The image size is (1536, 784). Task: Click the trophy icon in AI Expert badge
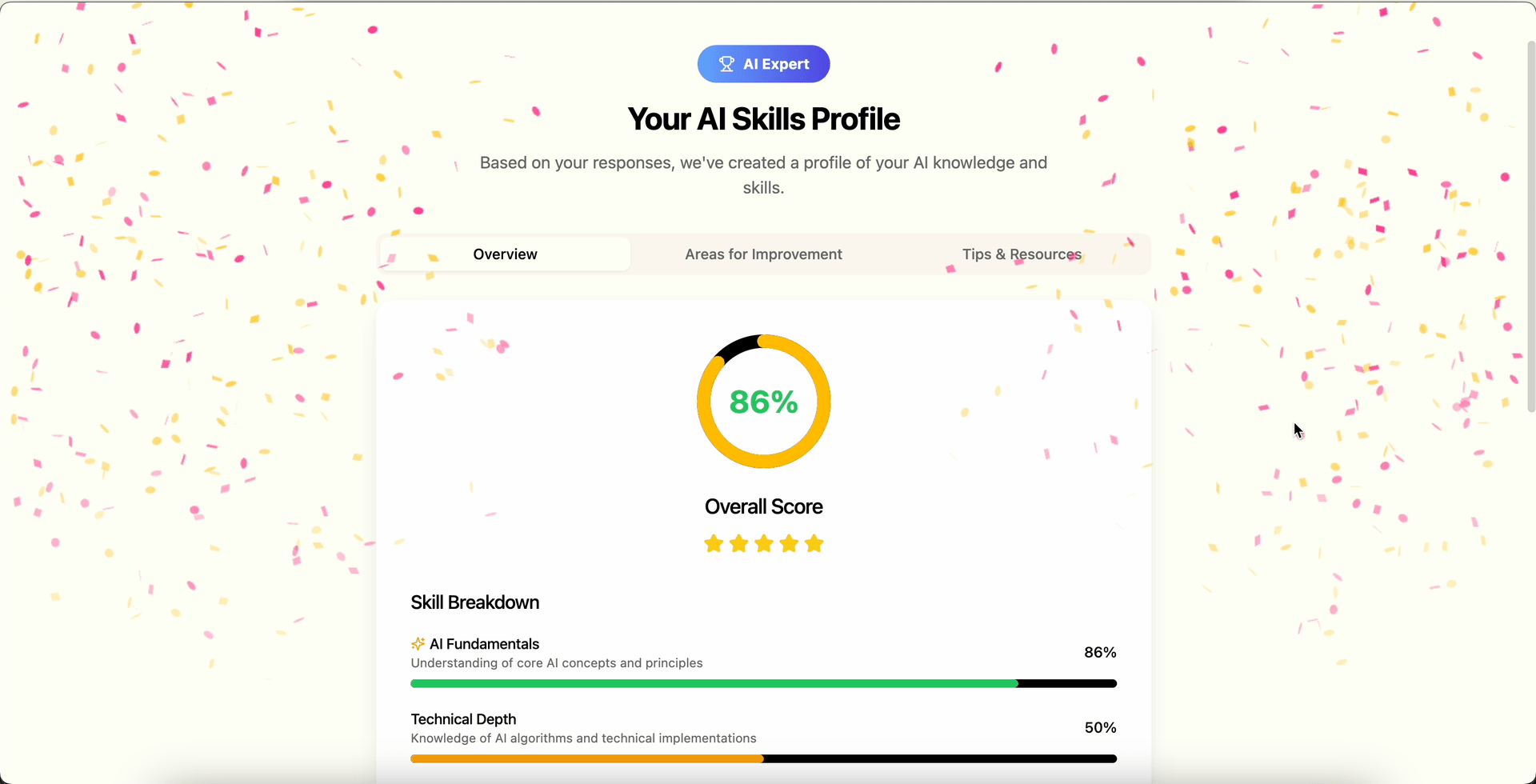(x=726, y=64)
